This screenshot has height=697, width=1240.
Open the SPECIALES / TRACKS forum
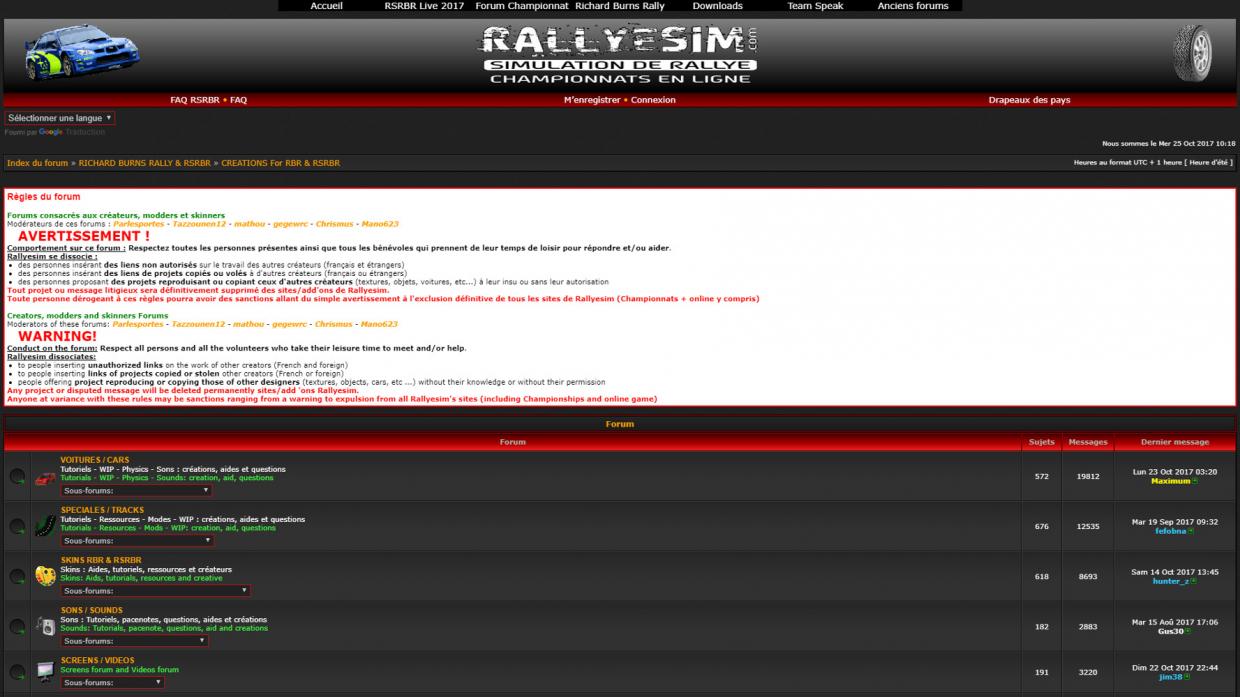102,510
